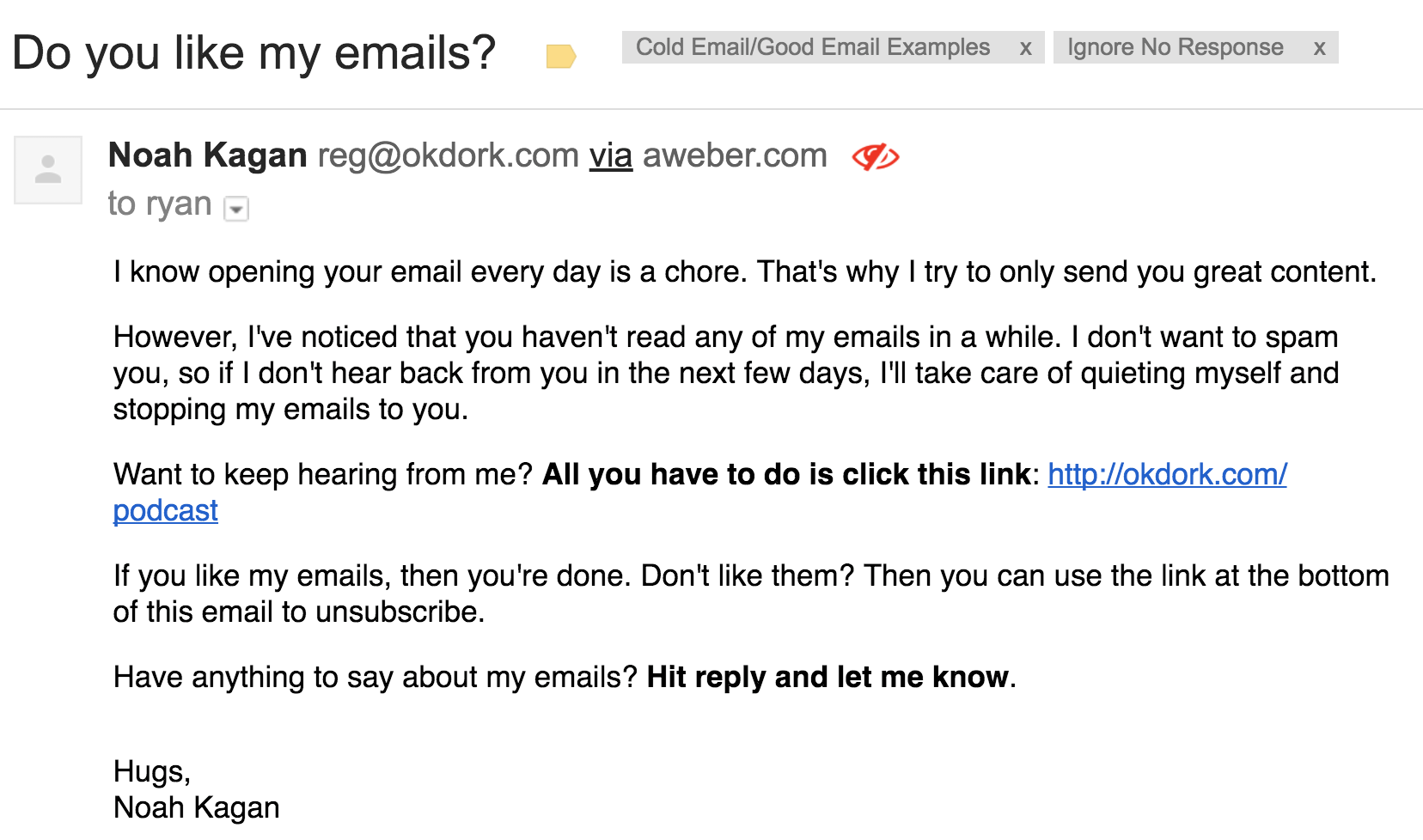
Task: Remove the 'Ignore No Response' label
Action: pos(1319,48)
